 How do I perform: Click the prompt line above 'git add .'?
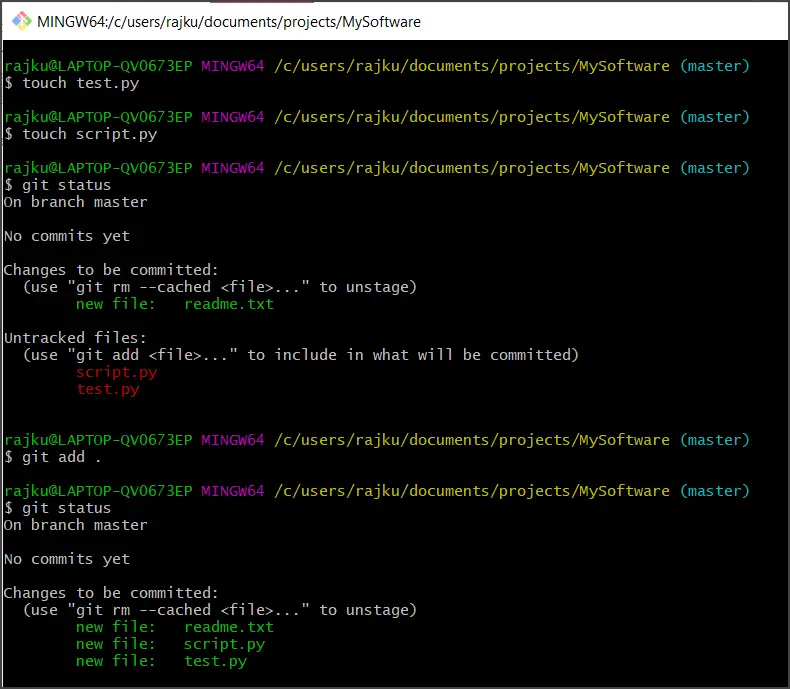377,440
